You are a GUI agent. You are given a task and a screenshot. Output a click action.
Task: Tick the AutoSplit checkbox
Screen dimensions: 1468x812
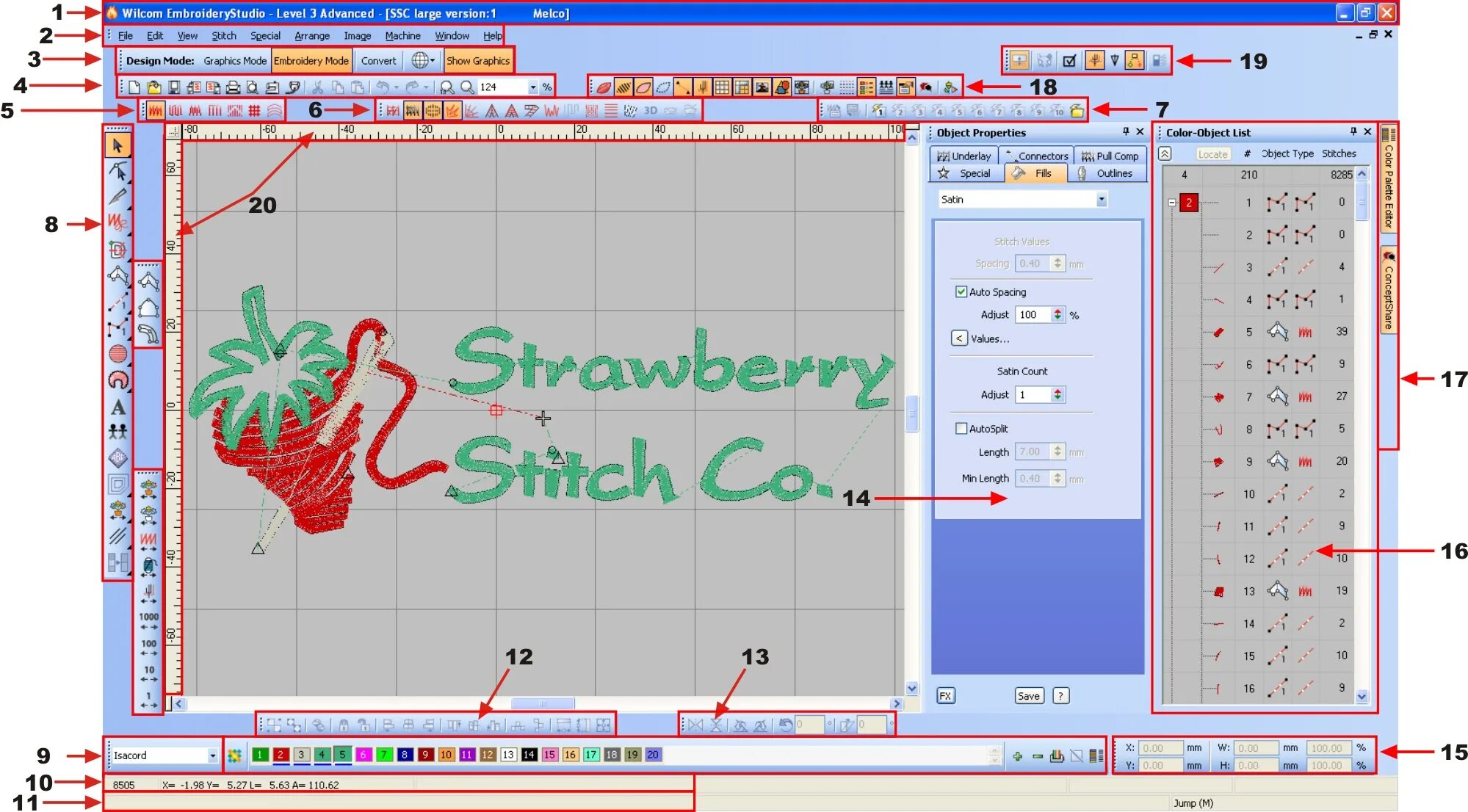961,428
